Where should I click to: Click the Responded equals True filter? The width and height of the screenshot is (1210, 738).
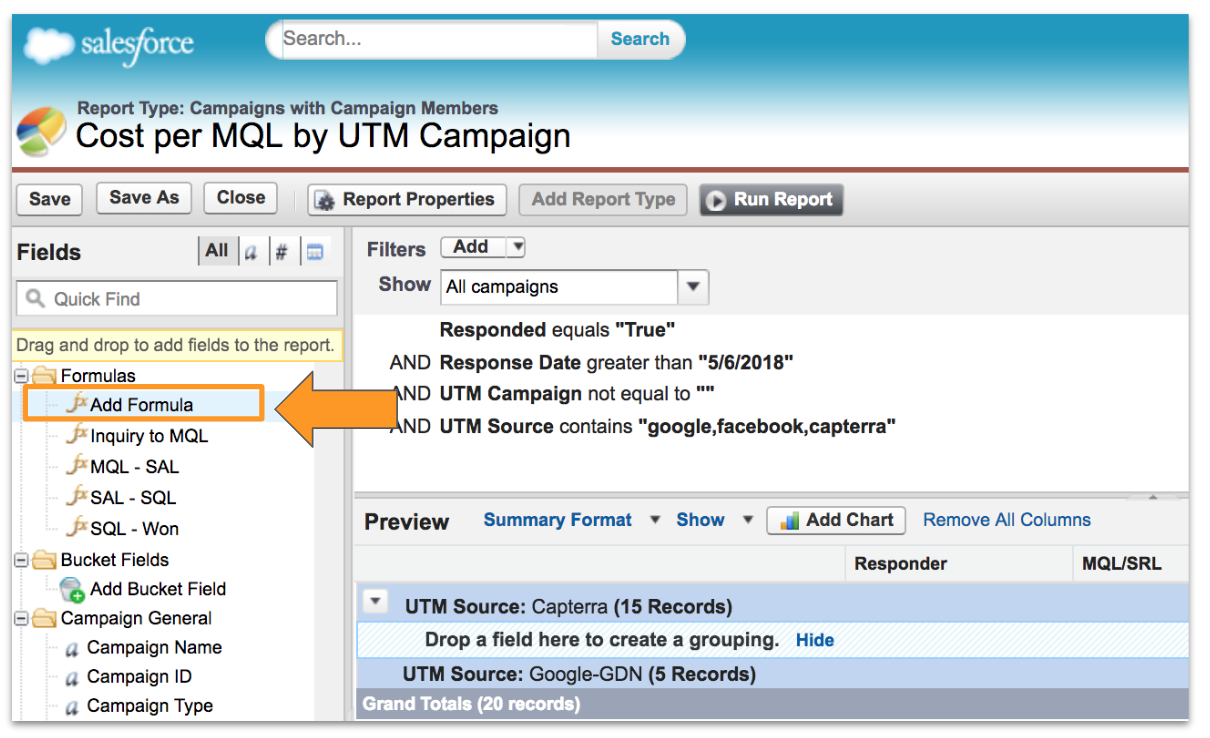click(x=558, y=330)
